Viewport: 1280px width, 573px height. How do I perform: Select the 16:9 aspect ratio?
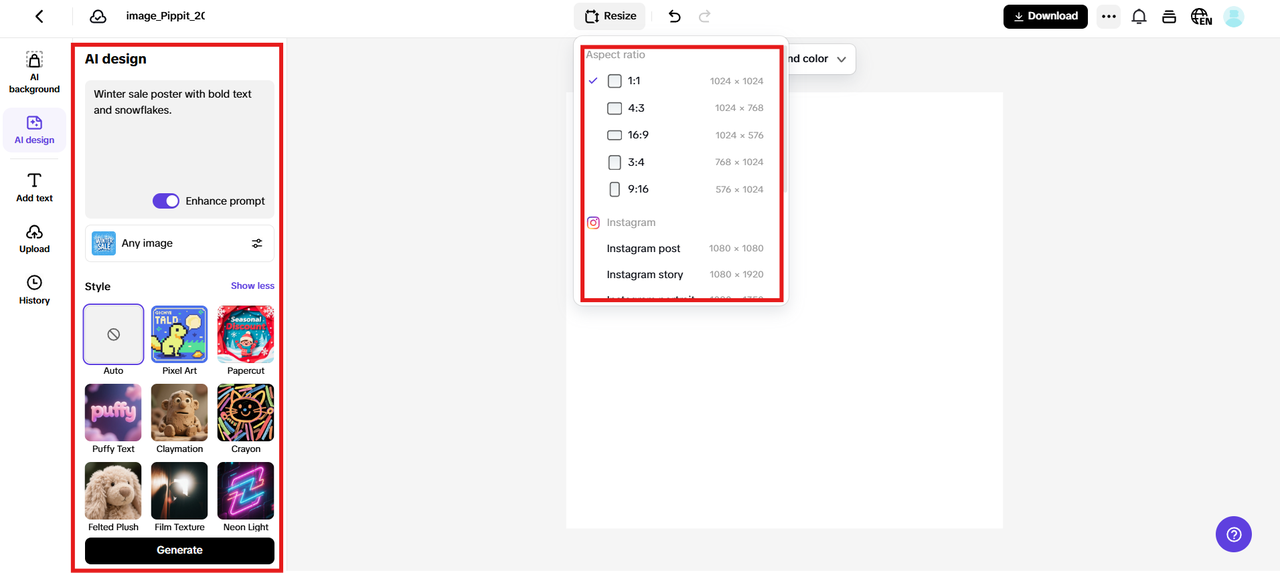pos(637,135)
